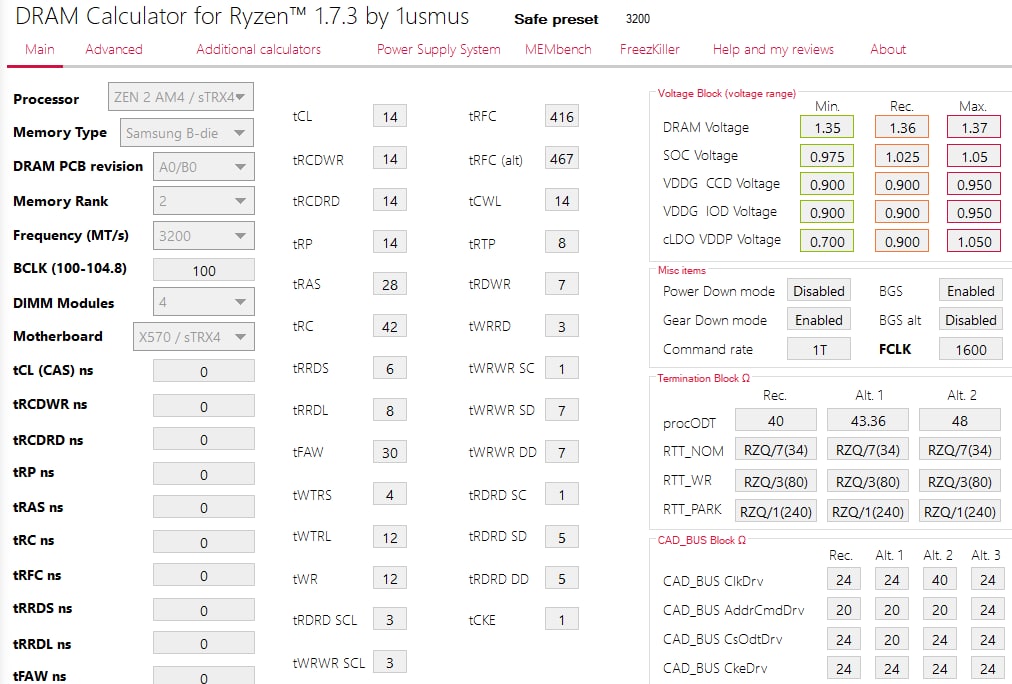Open Additional calculators tab
Viewport: 1012px width, 684px height.
(258, 50)
